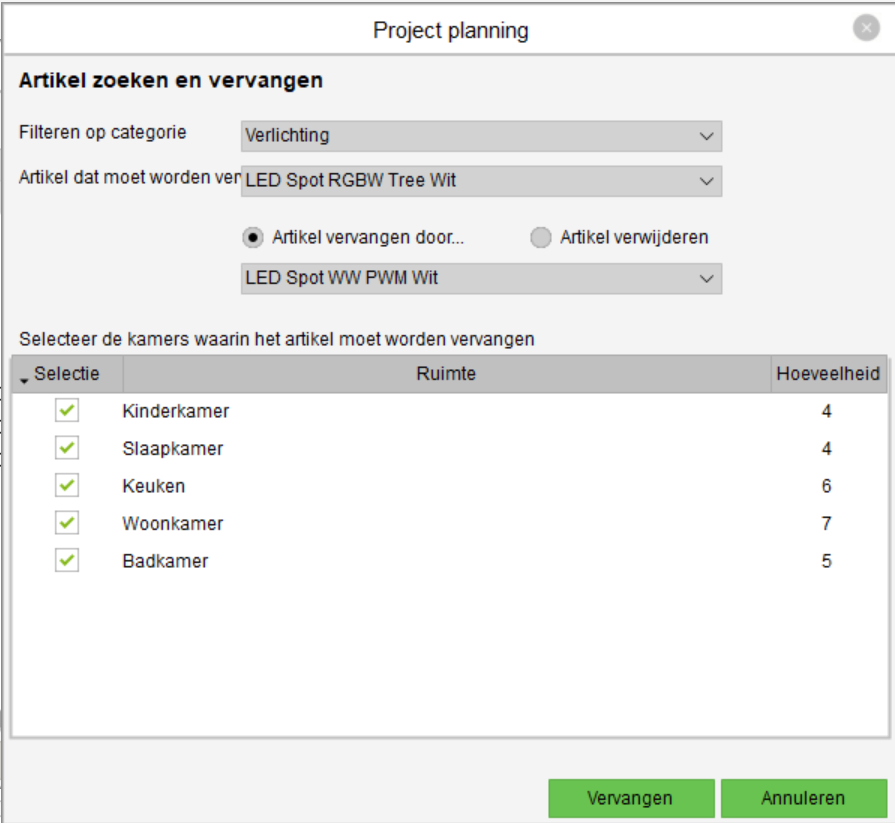Click the sort arrow in Selectie header
The image size is (895, 823).
click(x=24, y=379)
